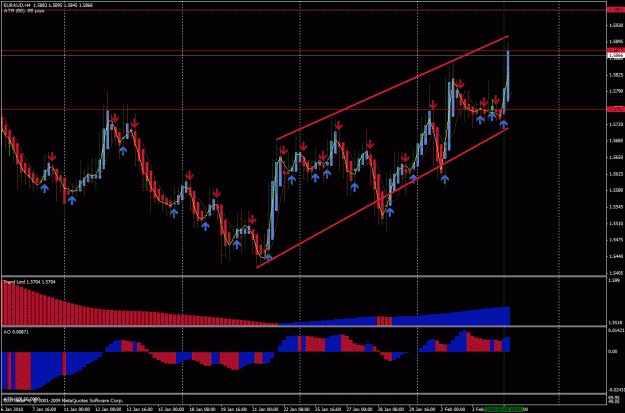625x413 pixels.
Task: Click the 1.5825 price axis label
Action: (x=616, y=75)
